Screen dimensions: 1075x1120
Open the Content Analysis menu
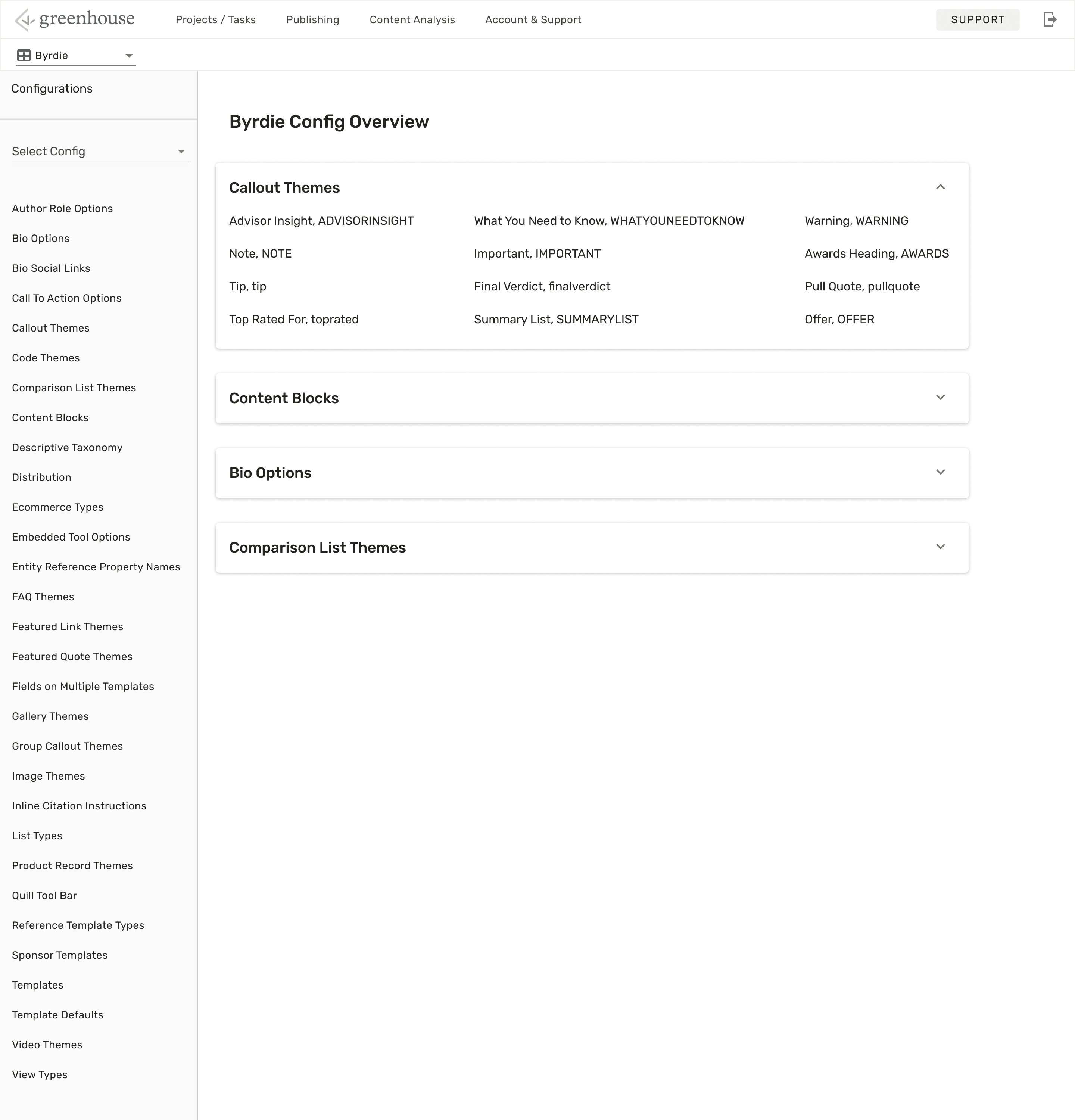point(412,19)
